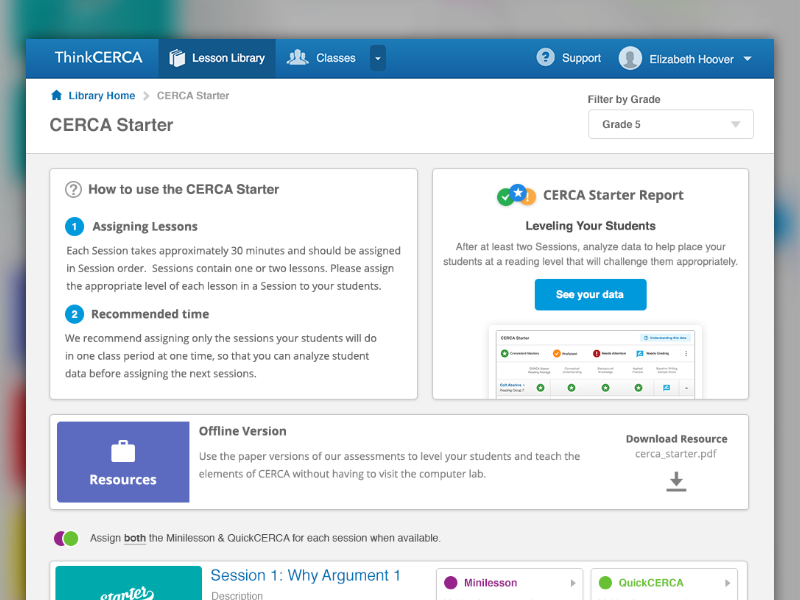Image resolution: width=800 pixels, height=600 pixels.
Task: Open the Filter by Grade dropdown
Action: [x=670, y=124]
